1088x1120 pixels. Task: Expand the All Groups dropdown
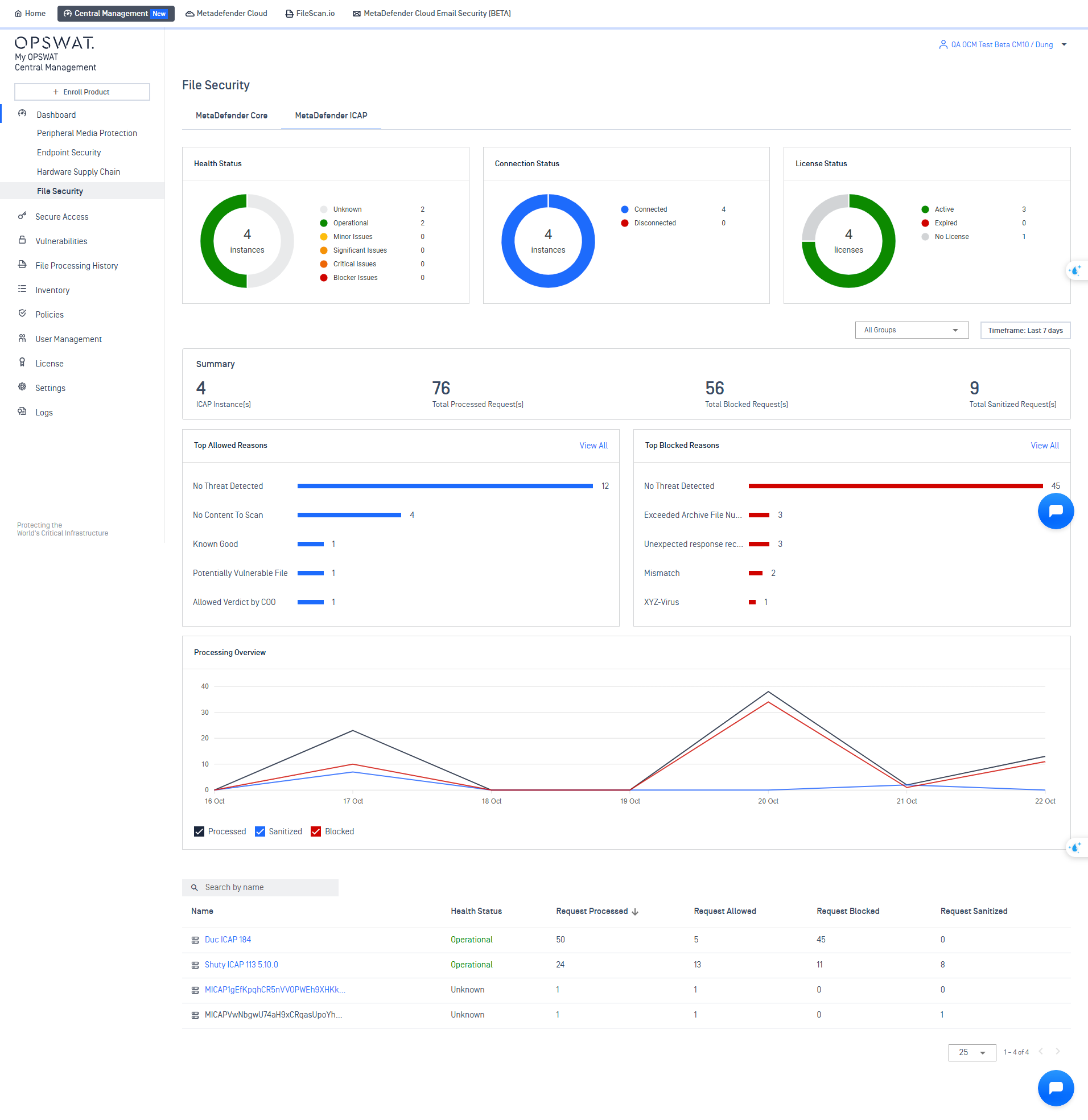[911, 330]
